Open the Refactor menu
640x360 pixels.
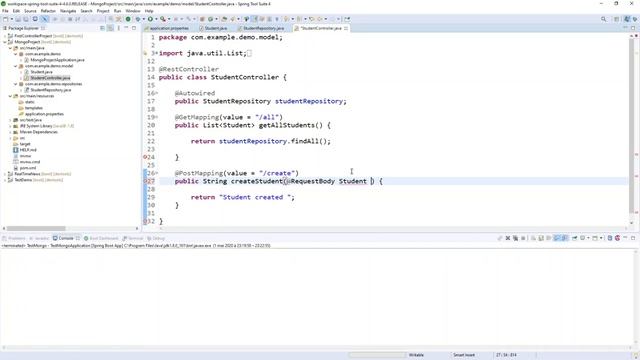click(48, 11)
